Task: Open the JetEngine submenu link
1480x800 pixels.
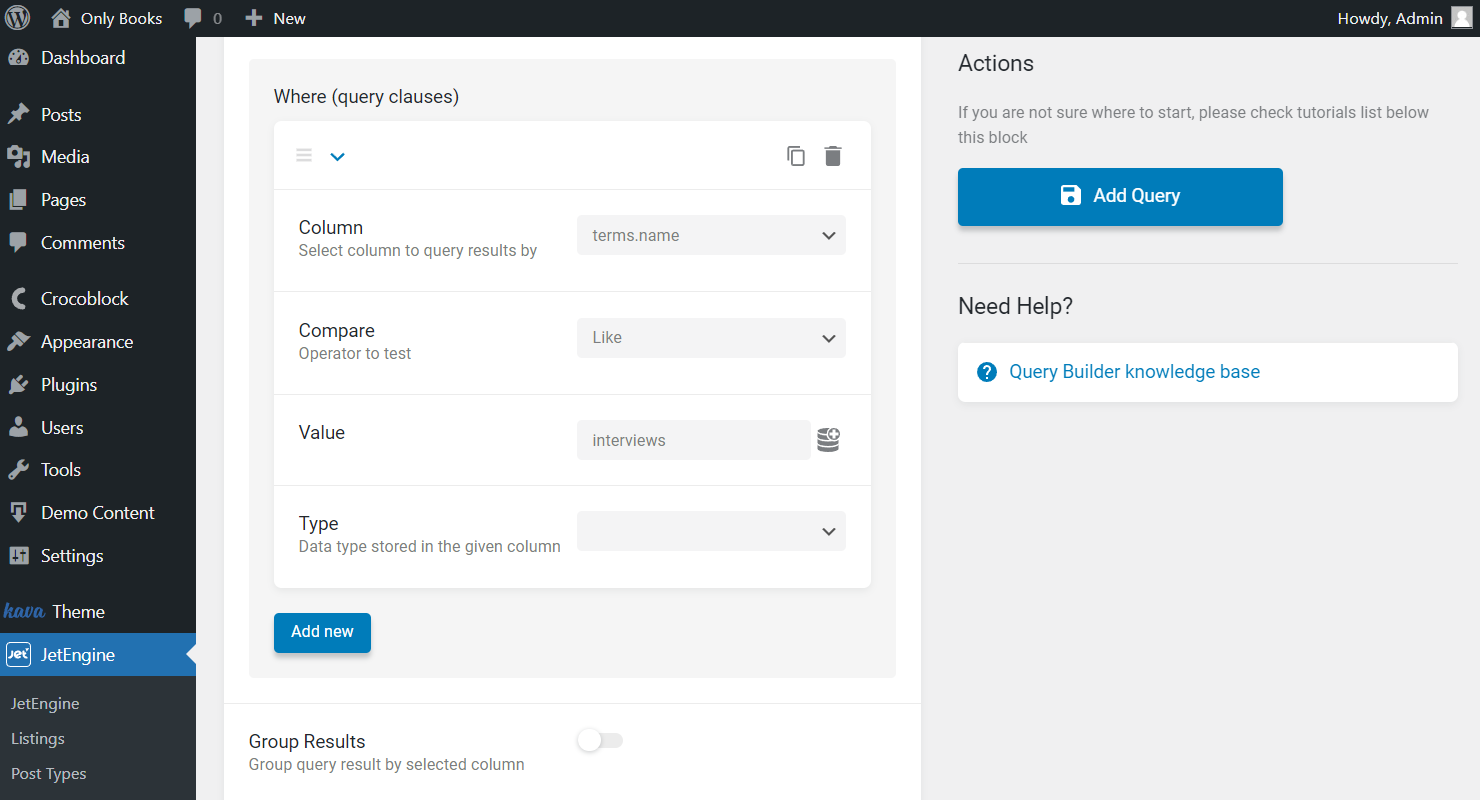Action: pyautogui.click(x=45, y=704)
